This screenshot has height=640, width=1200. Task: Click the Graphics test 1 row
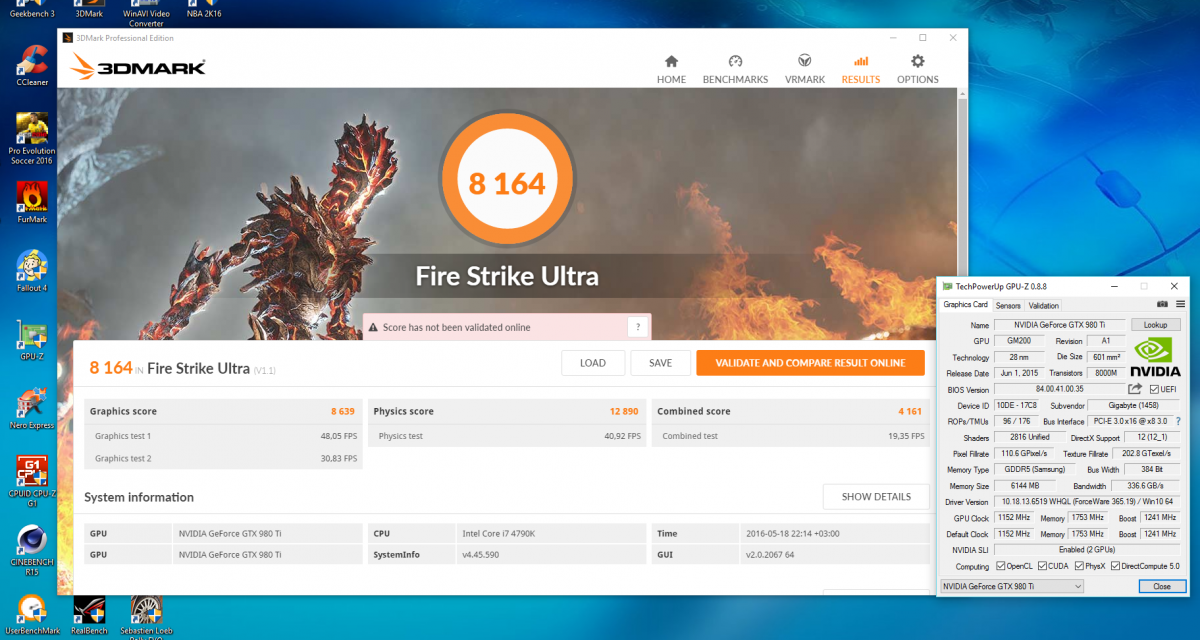223,436
